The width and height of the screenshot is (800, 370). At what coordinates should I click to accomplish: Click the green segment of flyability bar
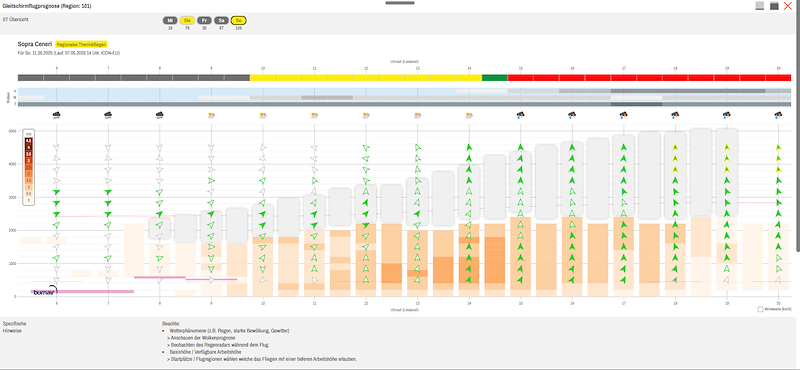tap(495, 78)
